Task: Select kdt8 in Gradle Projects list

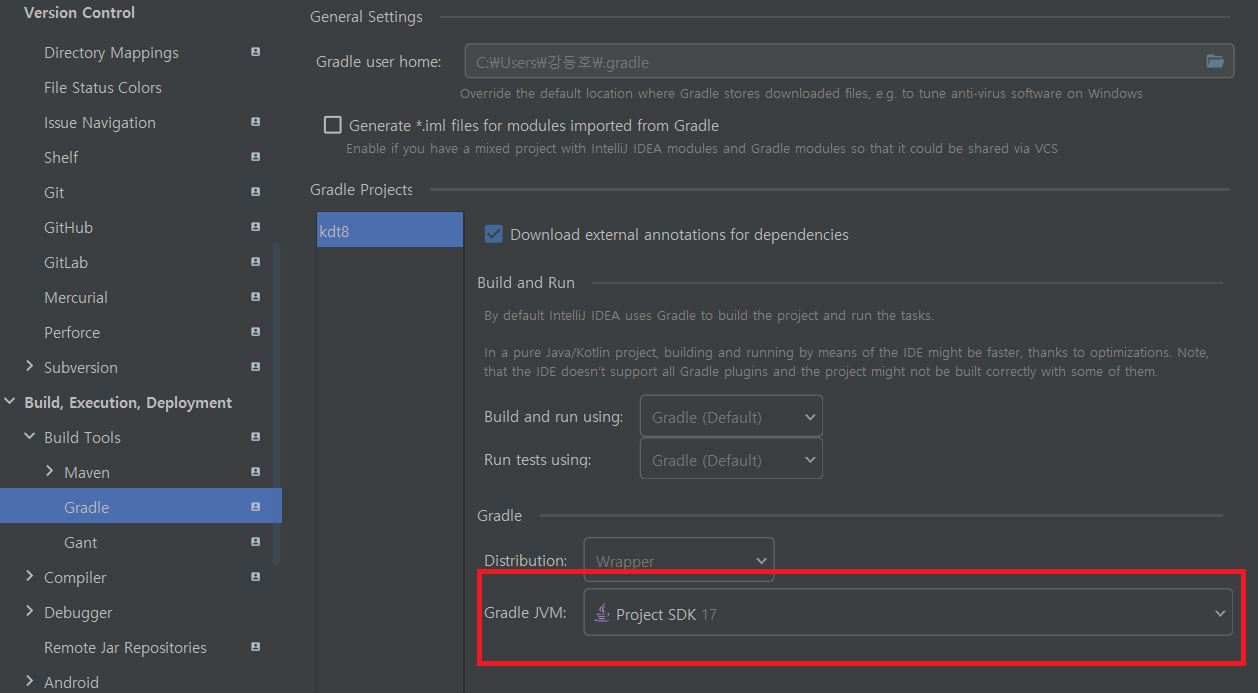Action: click(390, 230)
